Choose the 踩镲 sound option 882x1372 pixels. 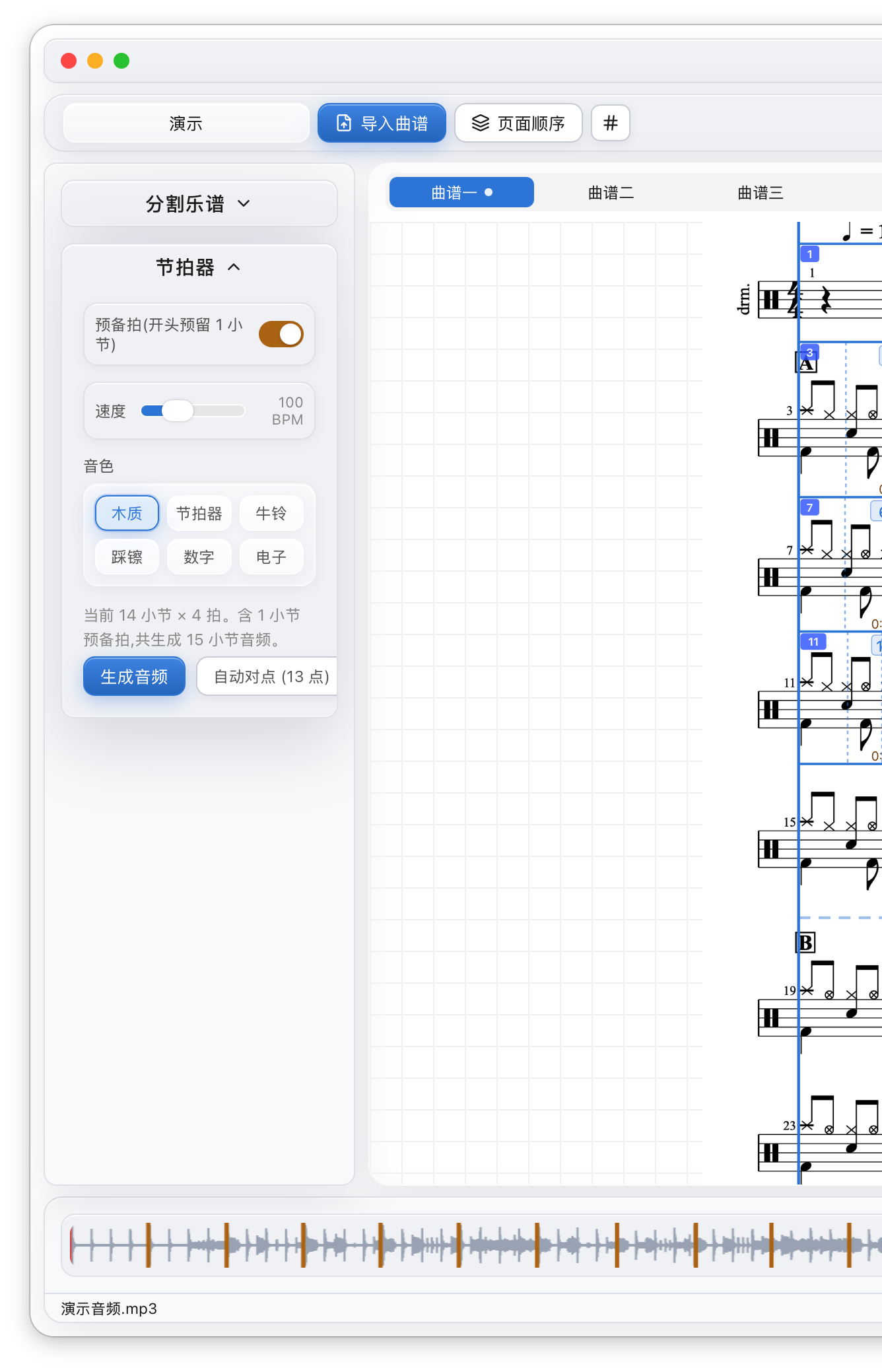127,557
